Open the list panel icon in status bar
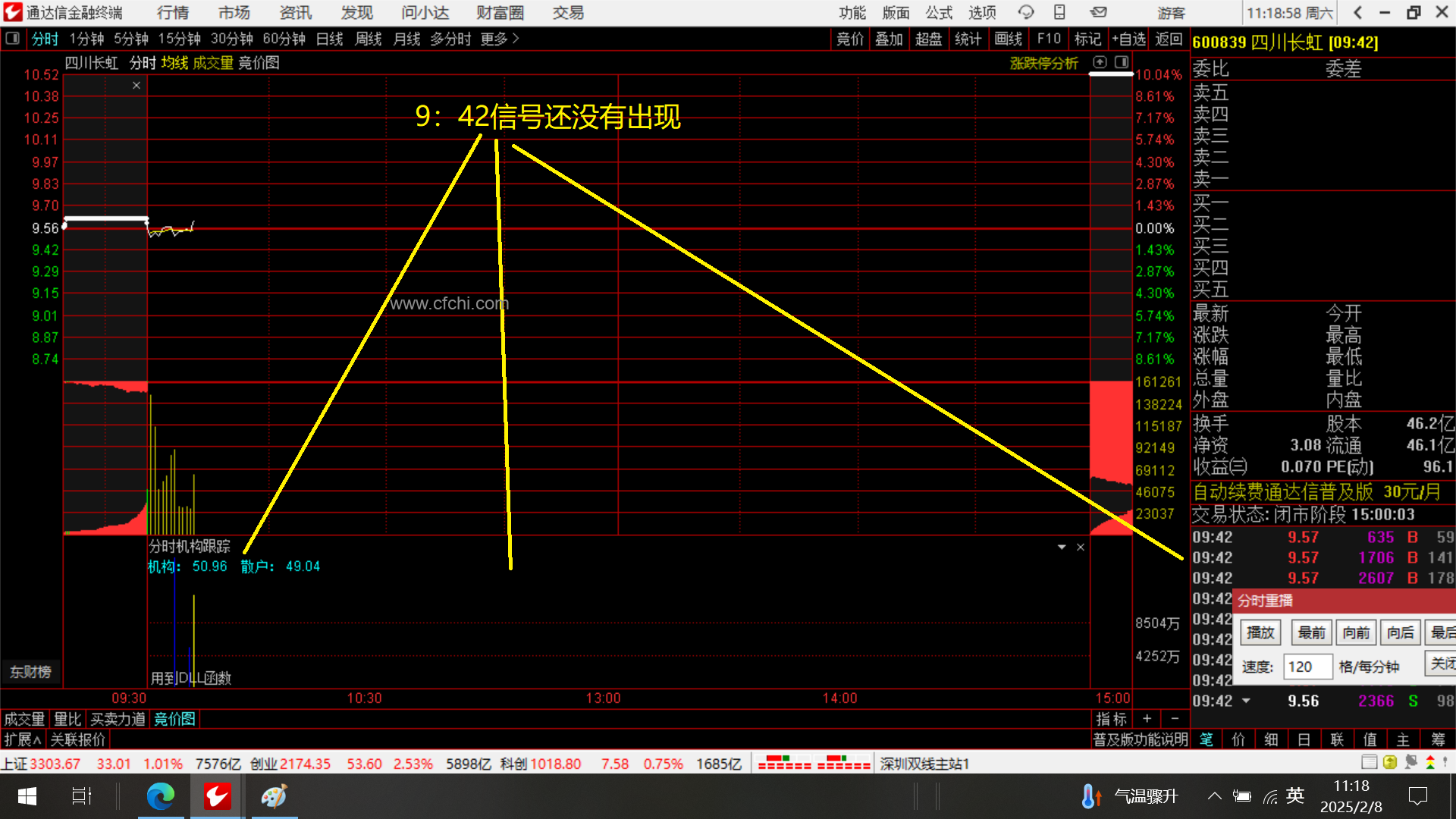Screen dimensions: 1456x819 coord(1370,763)
